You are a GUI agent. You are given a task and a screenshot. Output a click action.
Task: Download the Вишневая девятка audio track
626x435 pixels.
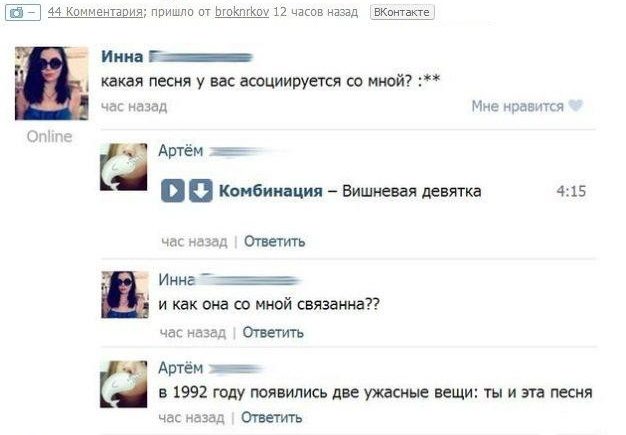coord(200,191)
